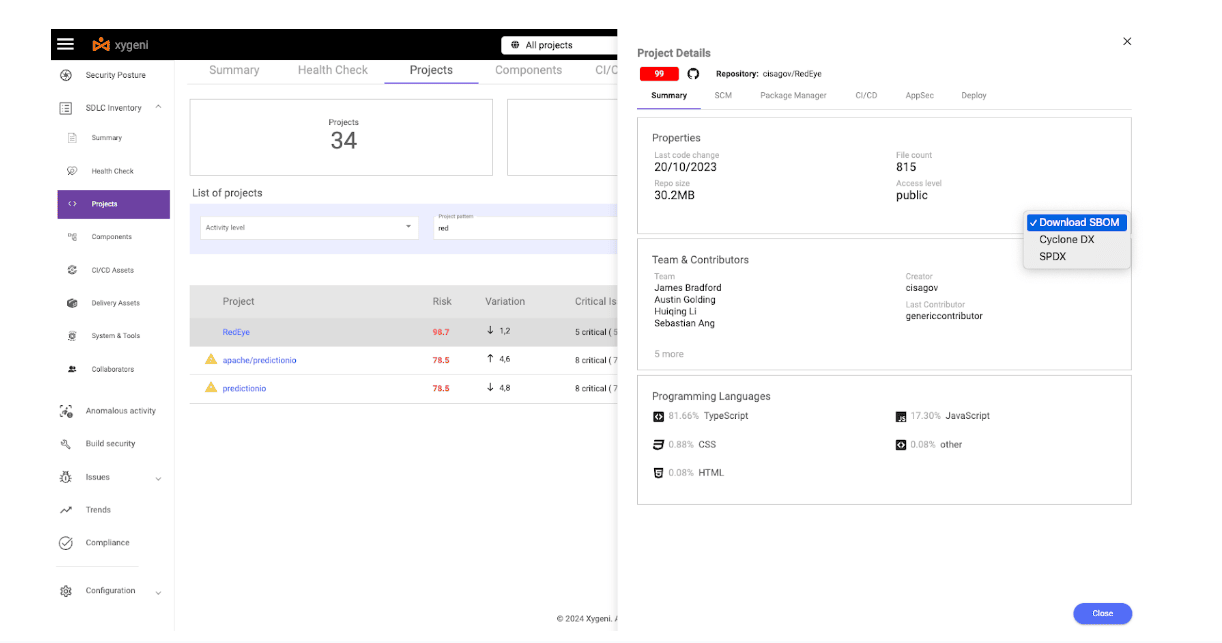This screenshot has width=1222, height=643.
Task: Open the Anomalous activity icon
Action: pos(66,411)
